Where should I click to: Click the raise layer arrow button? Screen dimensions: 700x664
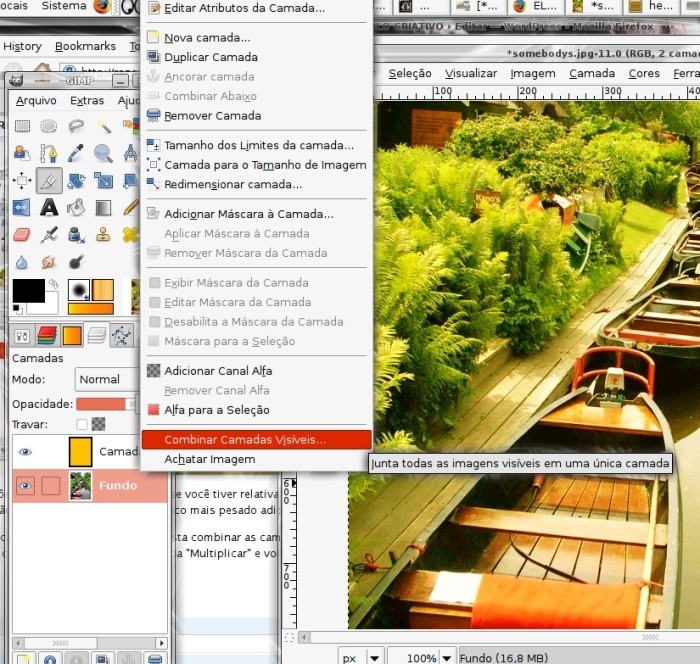pos(50,658)
